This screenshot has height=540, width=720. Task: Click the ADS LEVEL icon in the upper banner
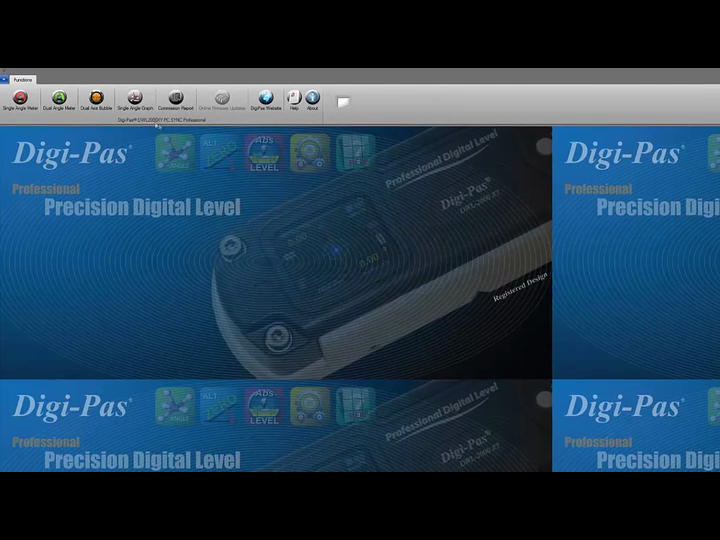264,153
